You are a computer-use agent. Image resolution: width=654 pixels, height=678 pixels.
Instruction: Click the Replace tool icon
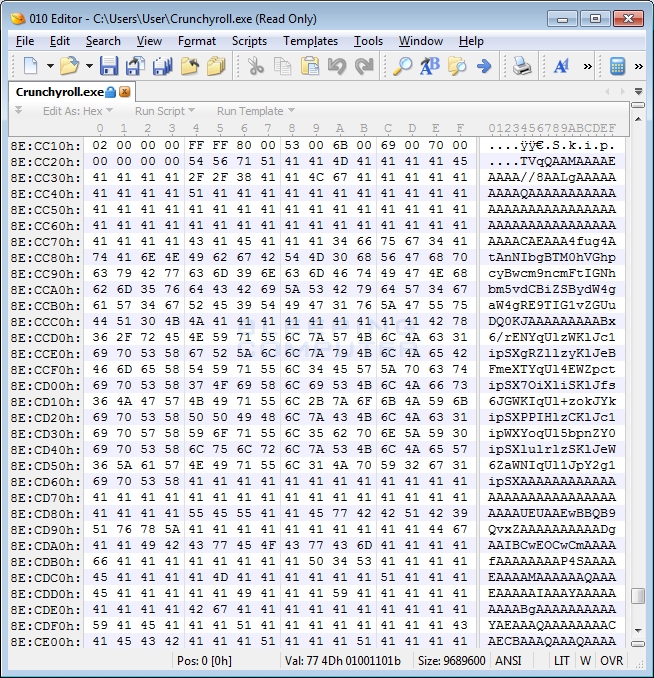[430, 66]
